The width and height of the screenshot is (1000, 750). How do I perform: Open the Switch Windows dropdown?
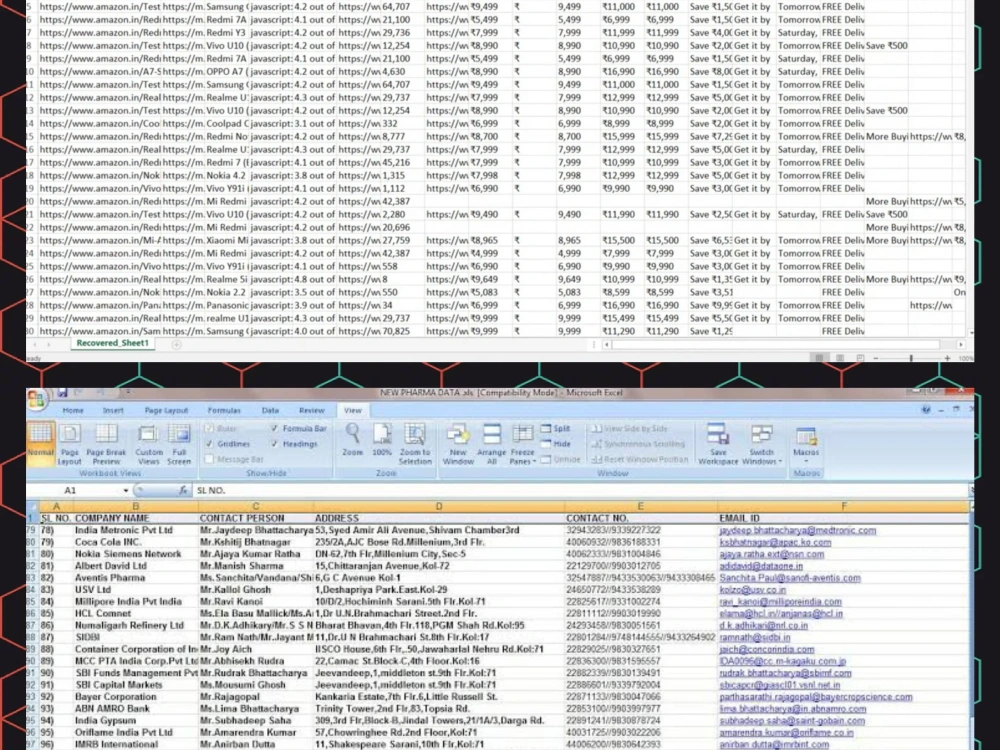(x=761, y=443)
